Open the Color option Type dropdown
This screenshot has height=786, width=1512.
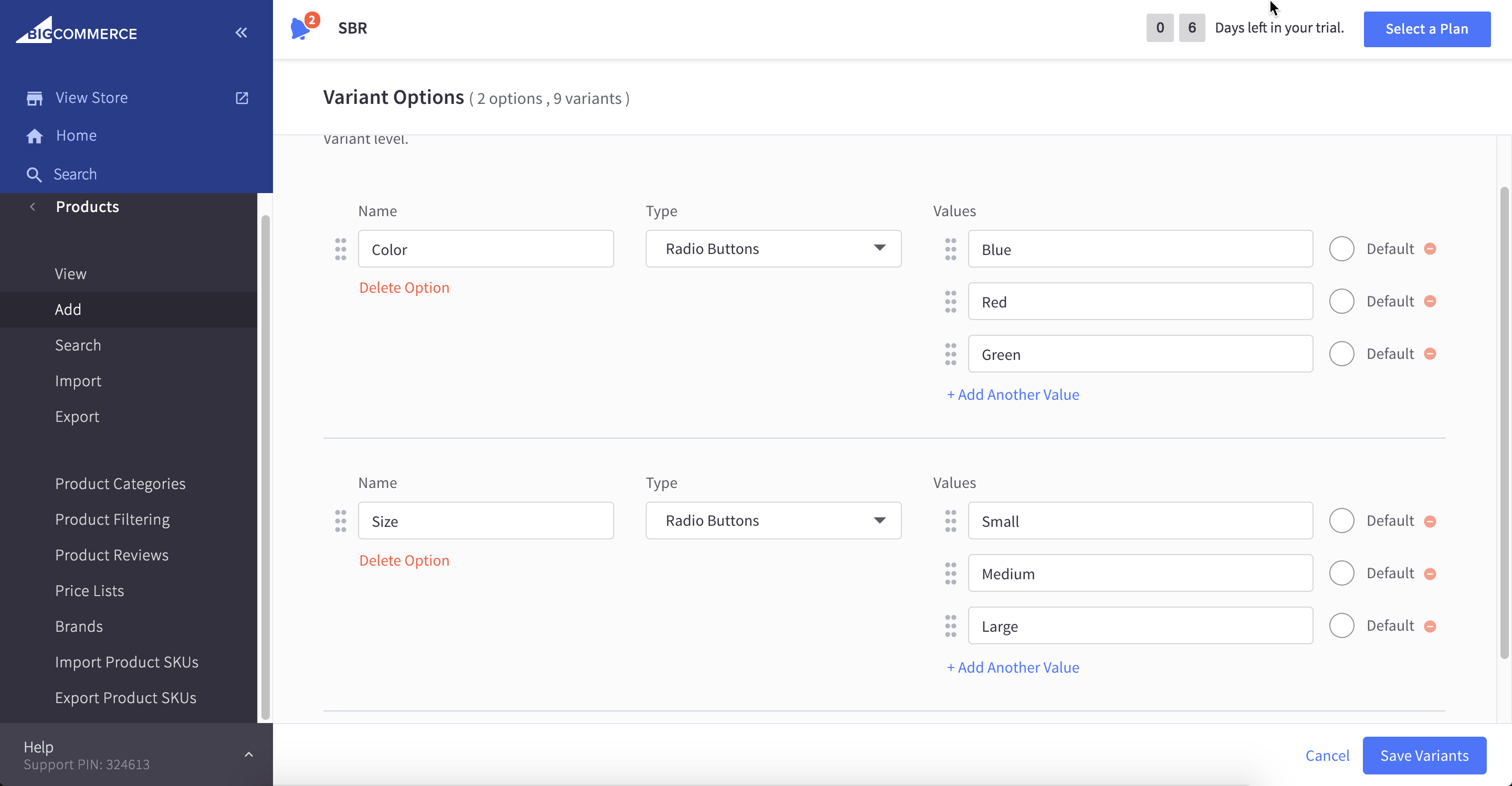click(x=774, y=249)
